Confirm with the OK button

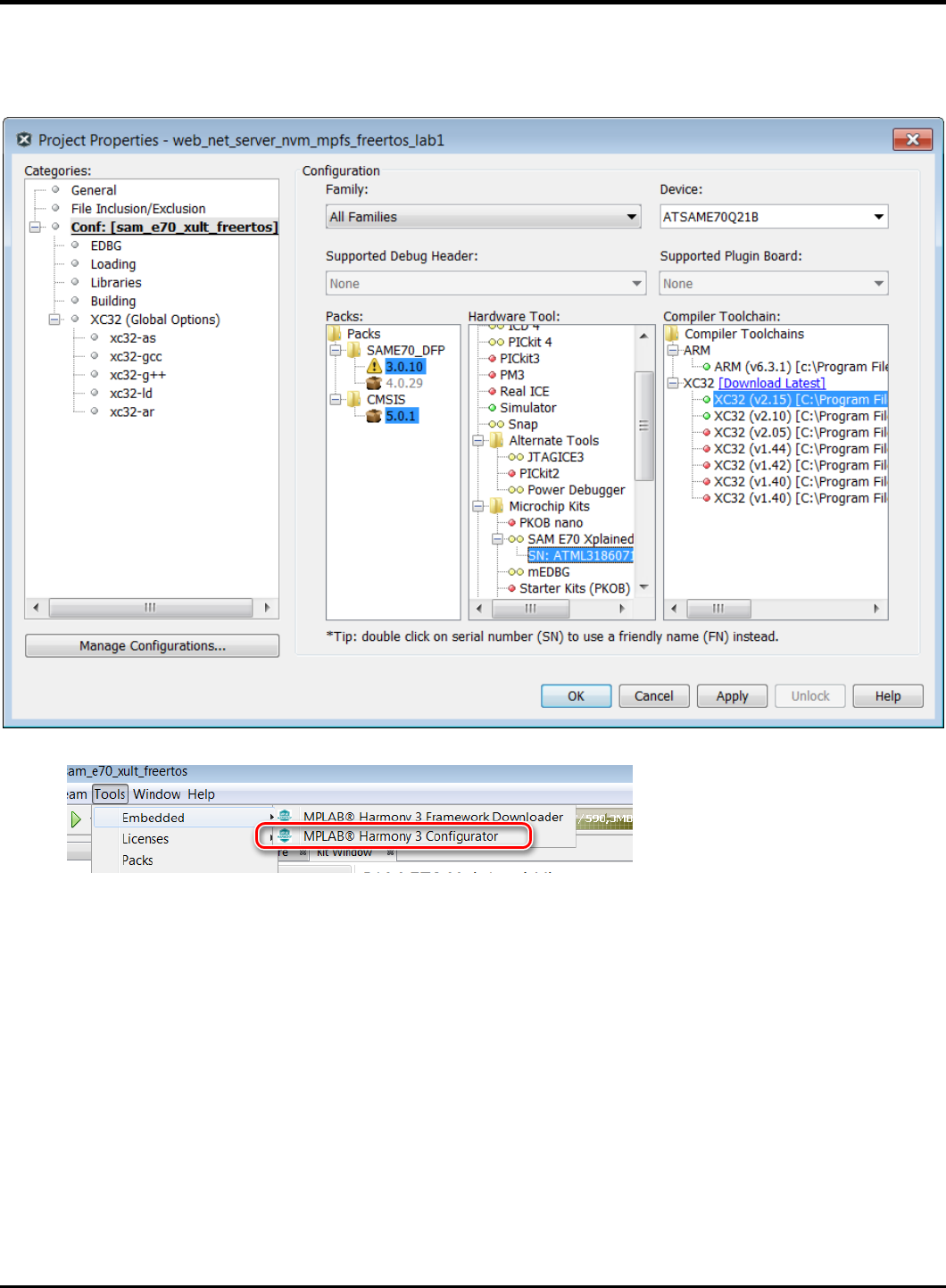577,696
